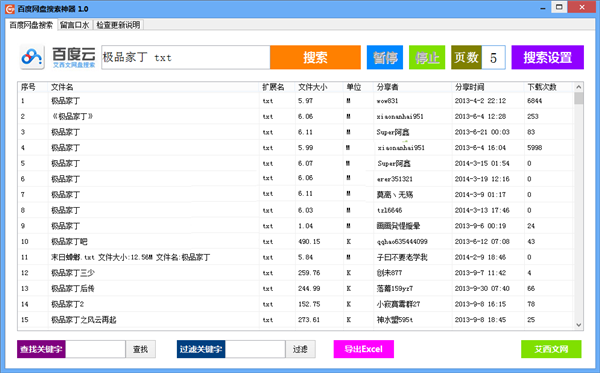Image resolution: width=600 pixels, height=373 pixels.
Task: Click the 导出Excel button
Action: pos(364,349)
